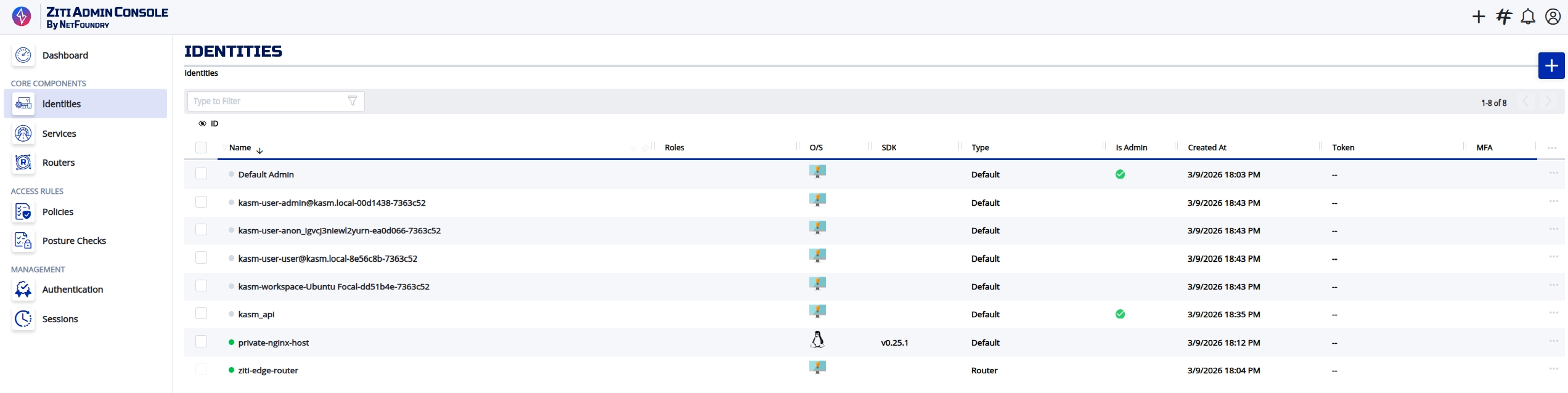Check the select-all header checkbox

pyautogui.click(x=201, y=147)
